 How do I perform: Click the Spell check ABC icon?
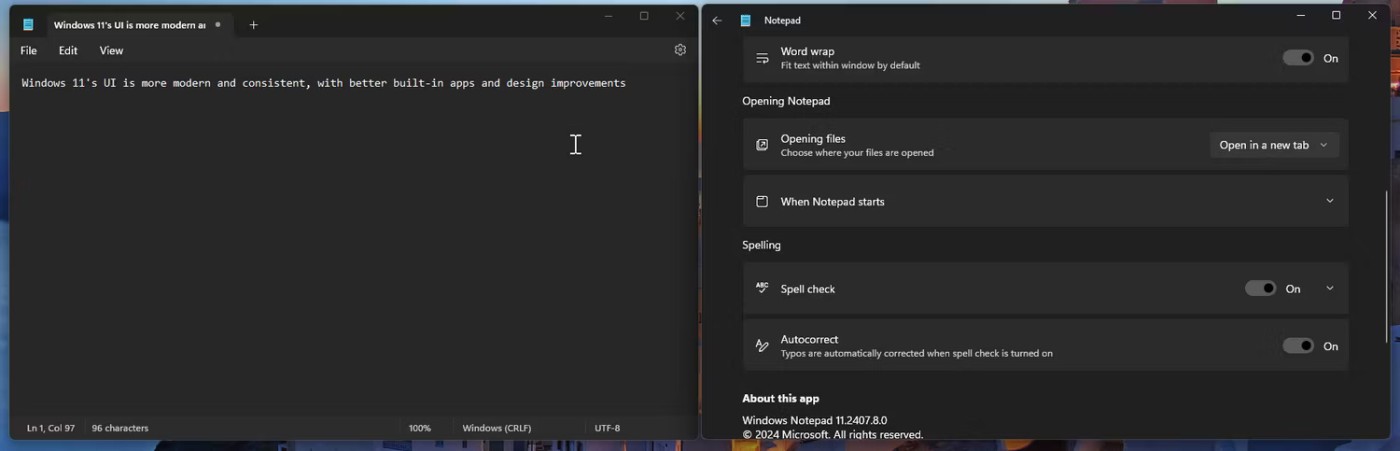point(762,288)
